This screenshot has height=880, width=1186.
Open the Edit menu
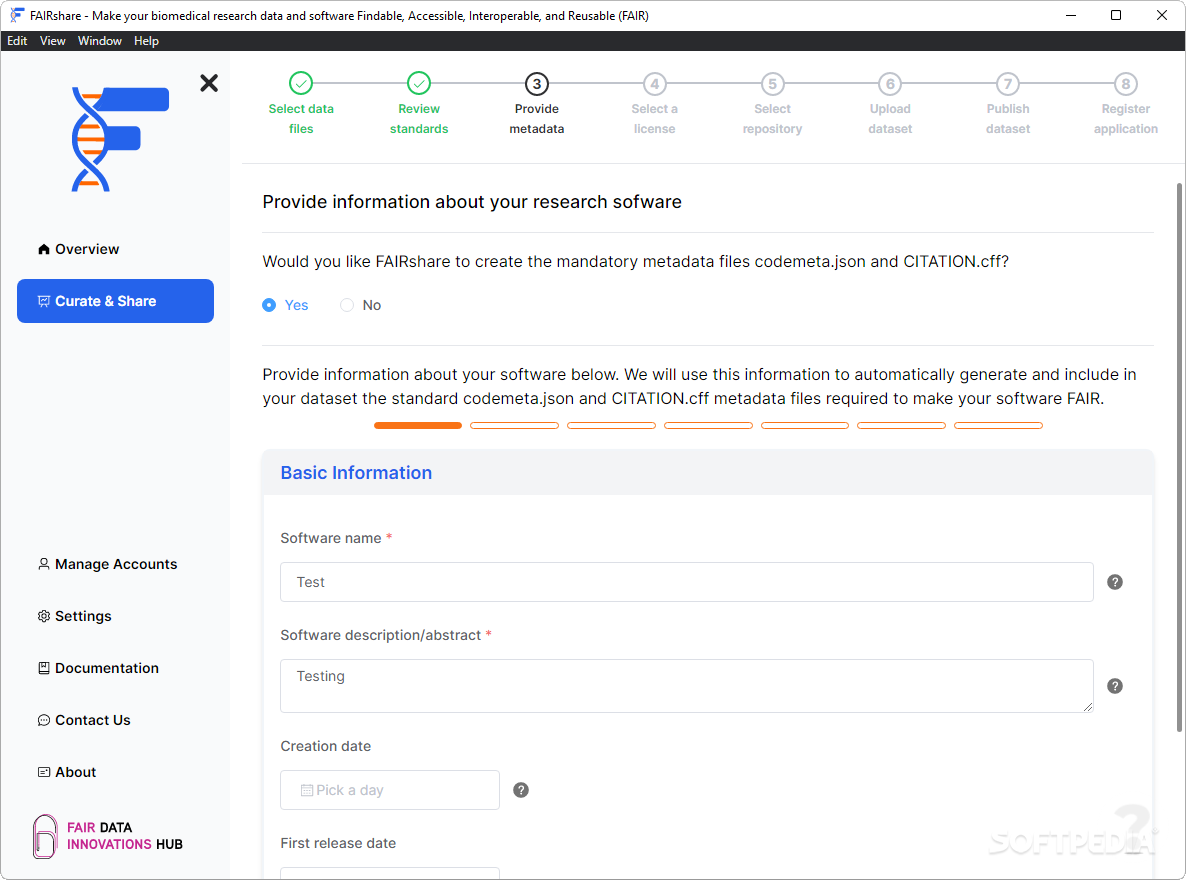coord(17,41)
